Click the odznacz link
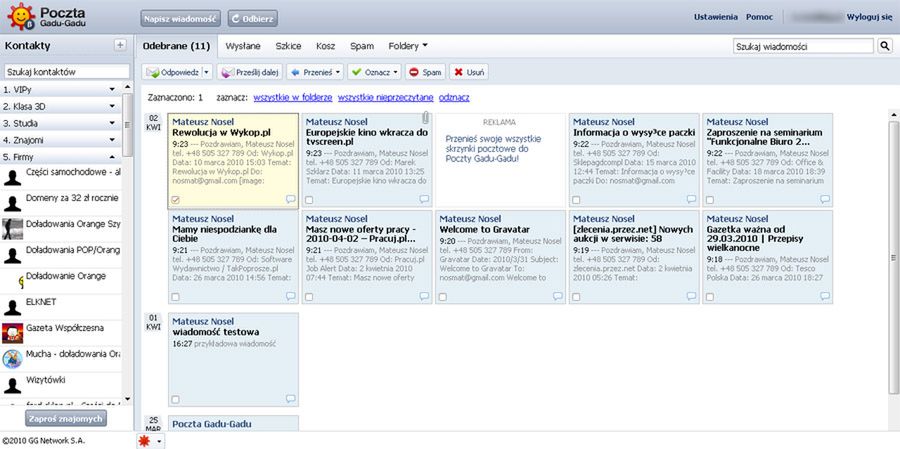Image resolution: width=900 pixels, height=449 pixels. pyautogui.click(x=454, y=98)
